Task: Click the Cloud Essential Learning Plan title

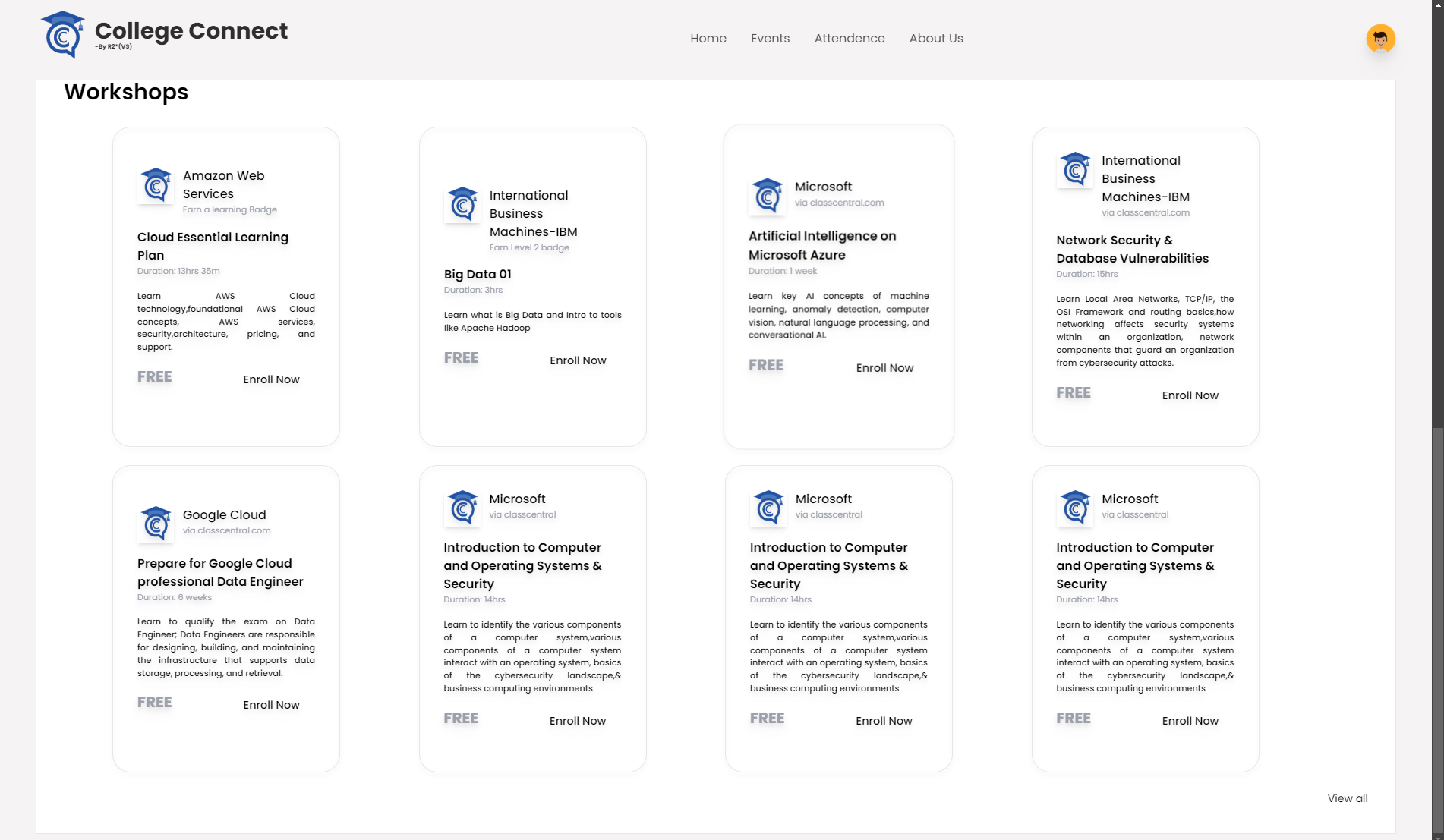Action: pyautogui.click(x=213, y=246)
